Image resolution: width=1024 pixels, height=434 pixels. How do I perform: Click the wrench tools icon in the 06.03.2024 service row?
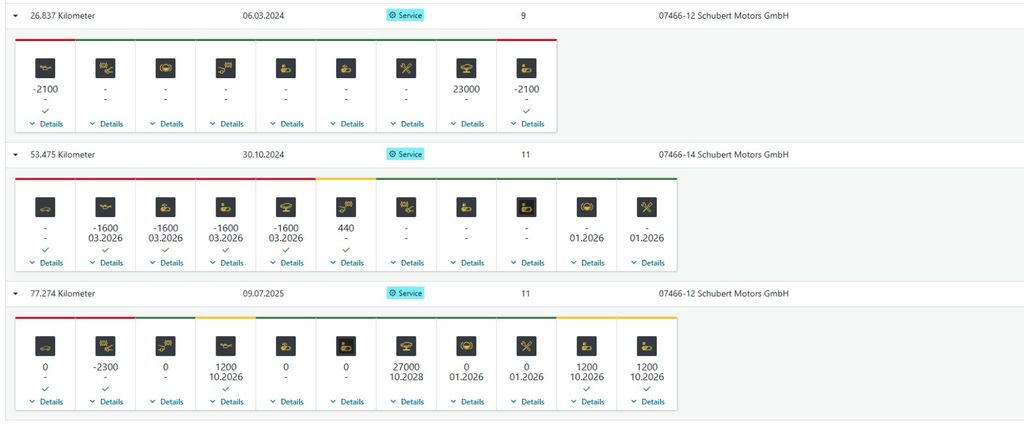pos(406,69)
